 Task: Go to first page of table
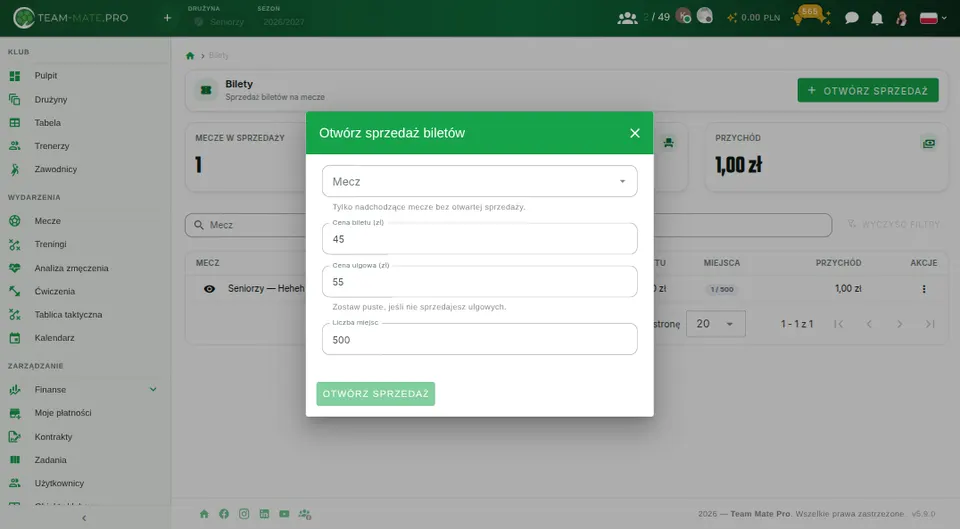[x=838, y=324]
